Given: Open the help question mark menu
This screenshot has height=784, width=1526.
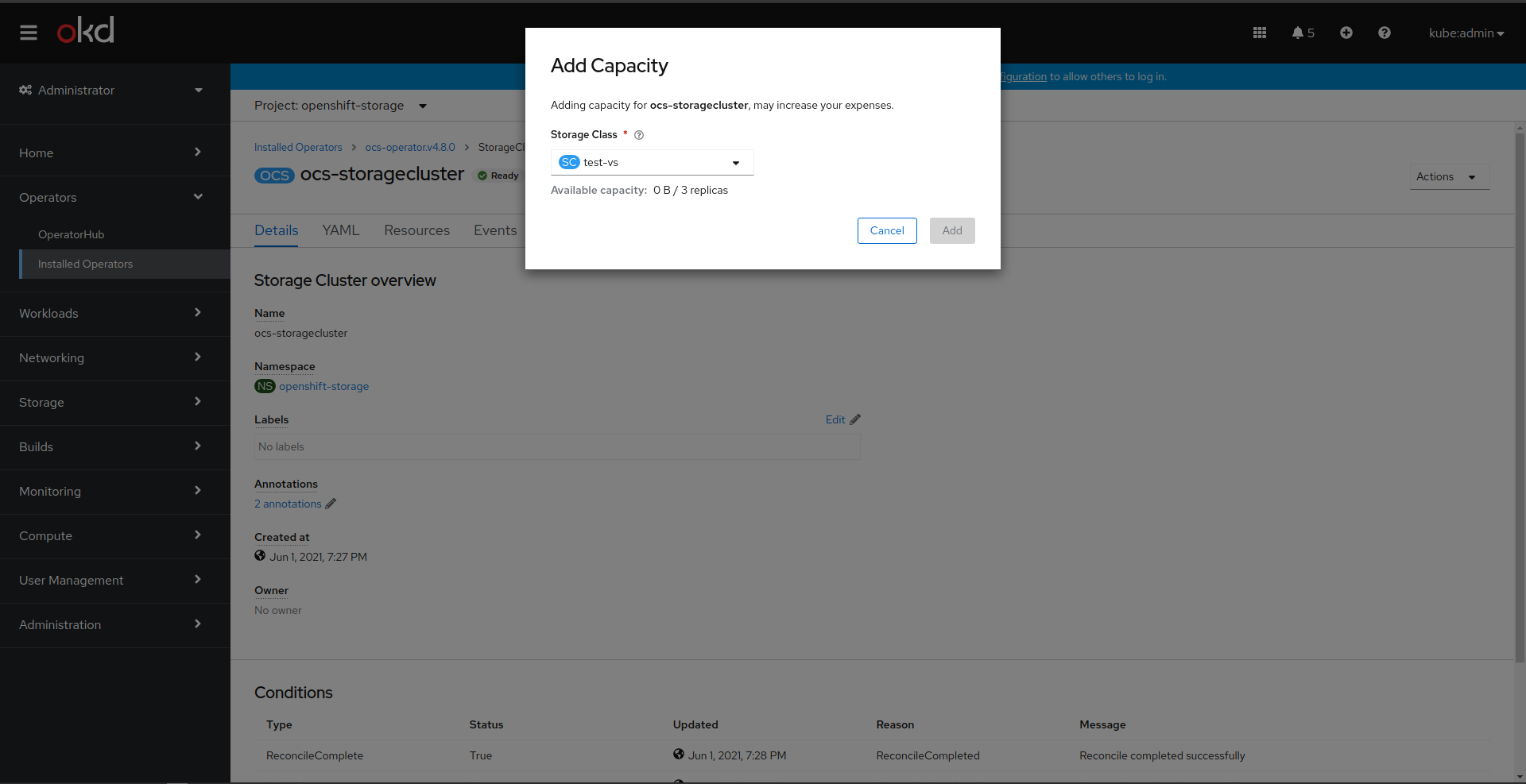Looking at the screenshot, I should pyautogui.click(x=1385, y=33).
